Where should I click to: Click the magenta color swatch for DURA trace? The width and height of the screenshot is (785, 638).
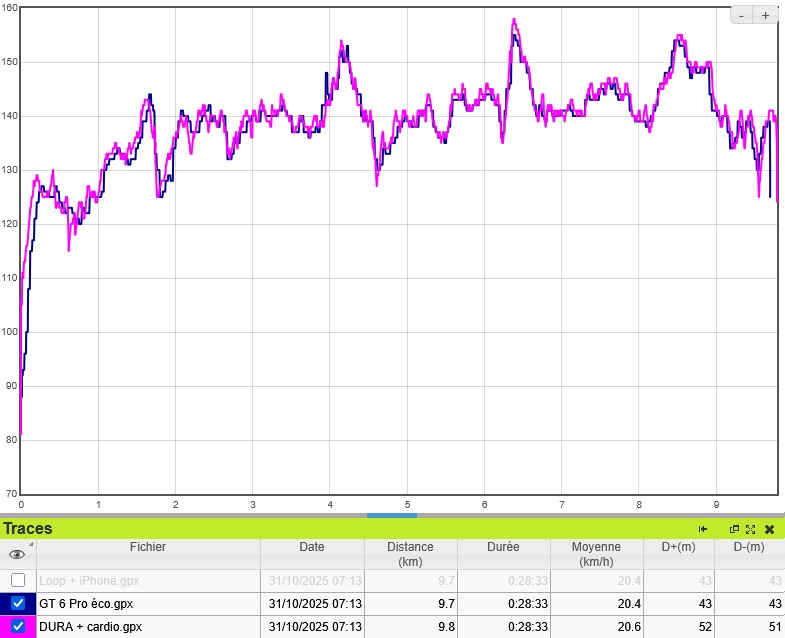(x=5, y=627)
